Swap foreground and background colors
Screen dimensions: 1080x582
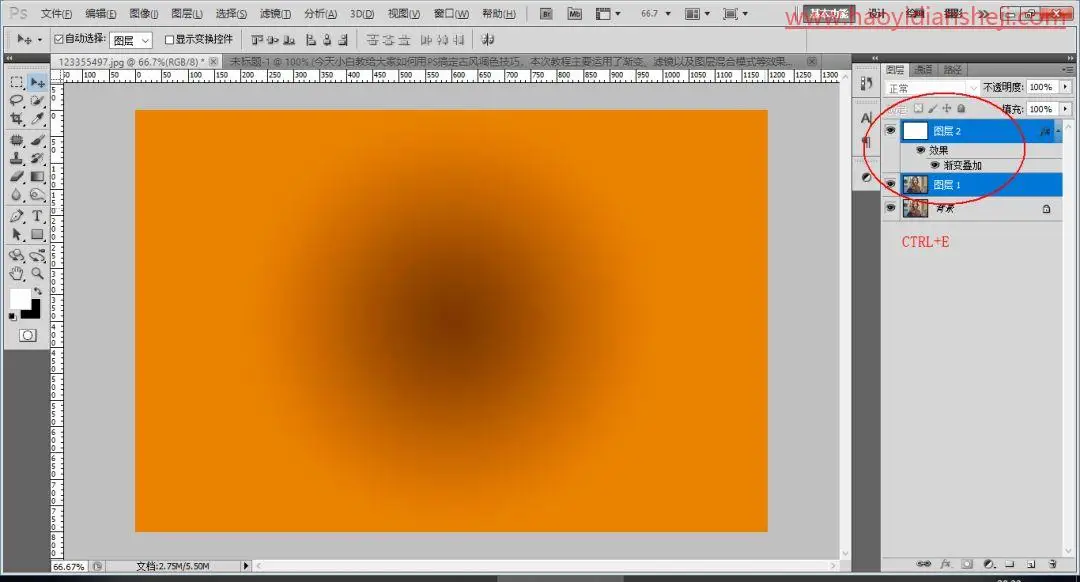tap(37, 291)
